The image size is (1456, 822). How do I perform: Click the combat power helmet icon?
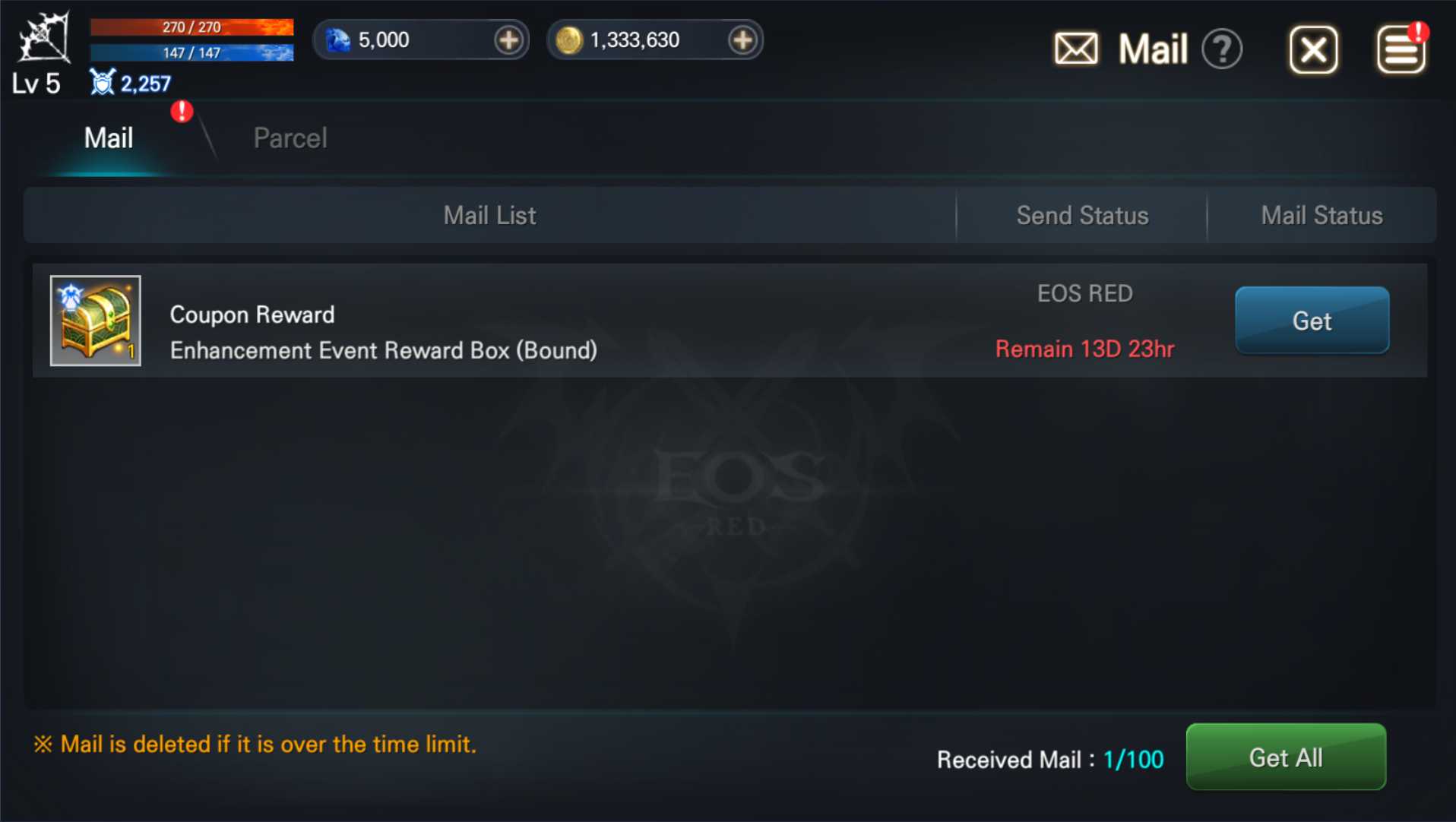tap(103, 82)
